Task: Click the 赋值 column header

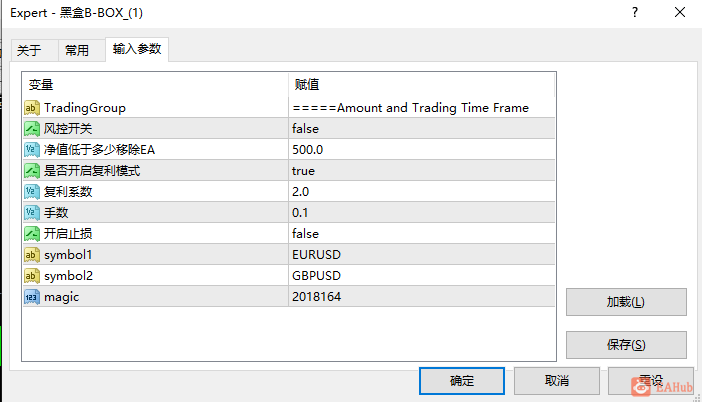Action: click(x=421, y=85)
